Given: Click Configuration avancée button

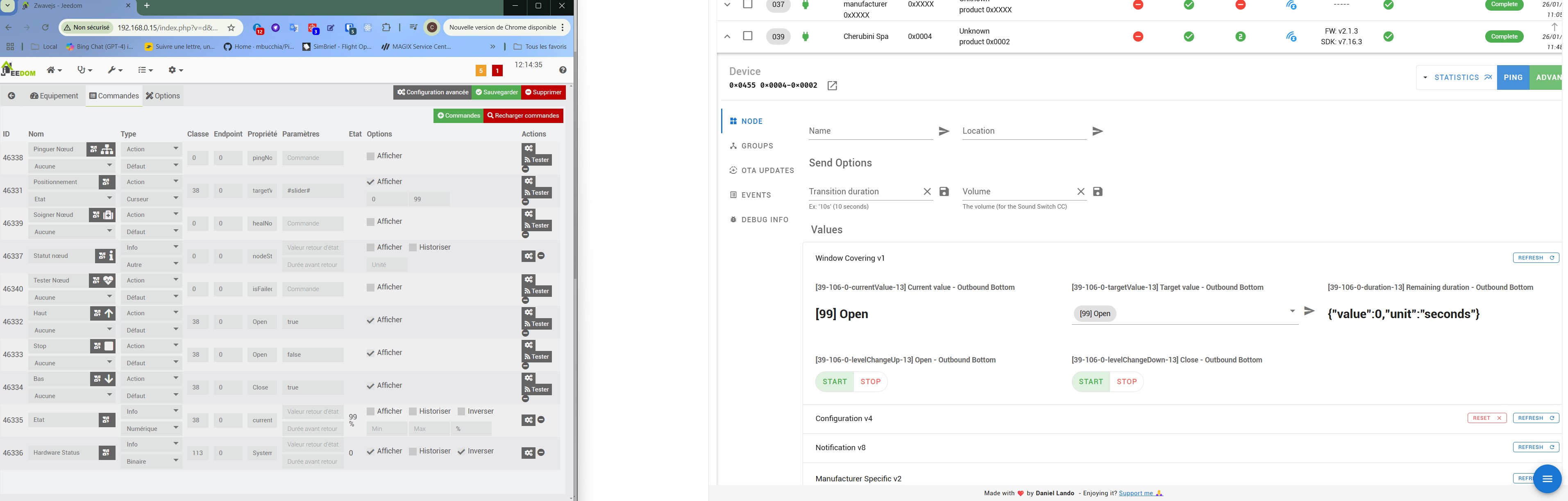Looking at the screenshot, I should (433, 93).
